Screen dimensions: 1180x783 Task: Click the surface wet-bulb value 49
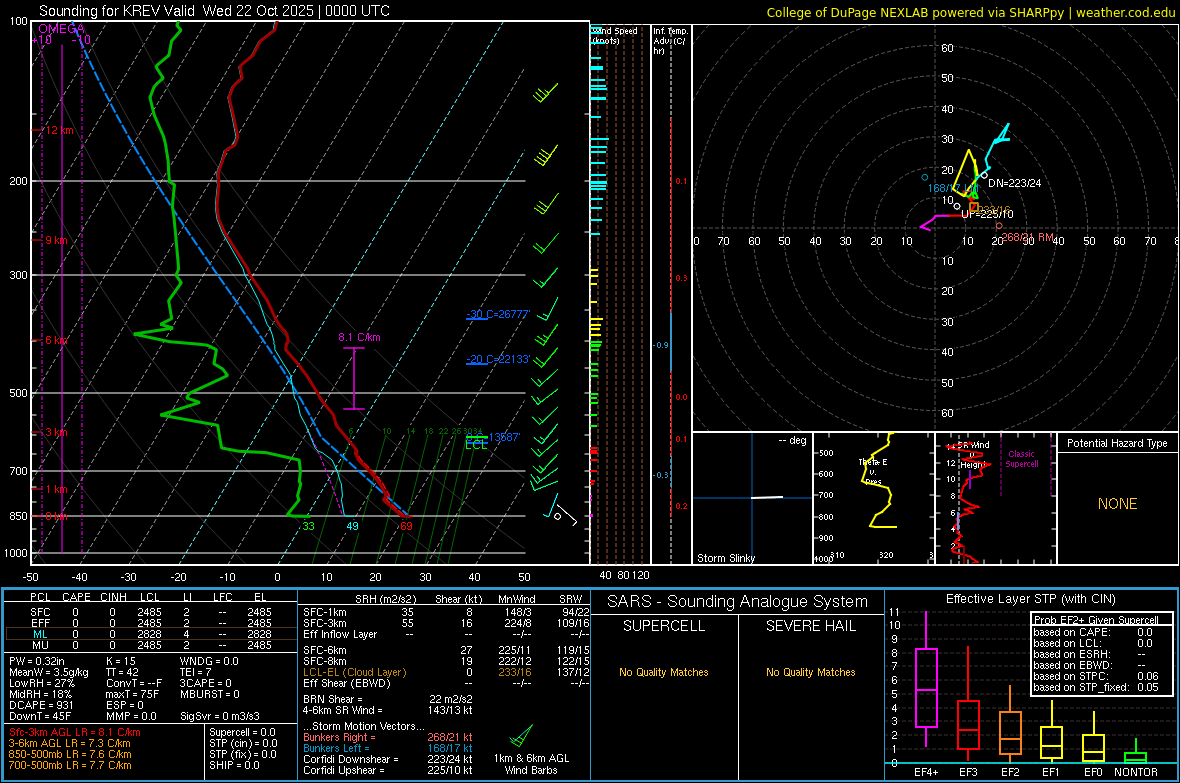pyautogui.click(x=352, y=526)
